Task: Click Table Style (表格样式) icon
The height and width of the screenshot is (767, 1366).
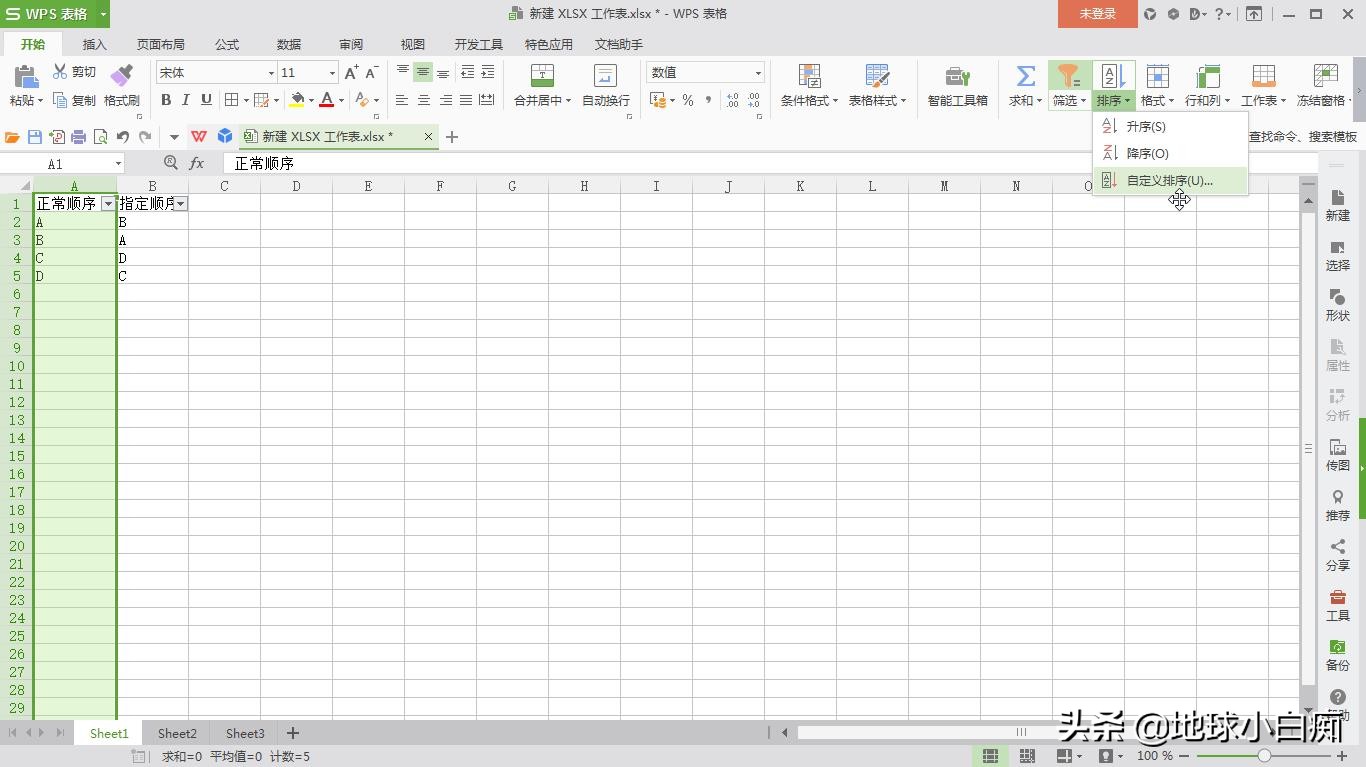Action: (x=877, y=77)
